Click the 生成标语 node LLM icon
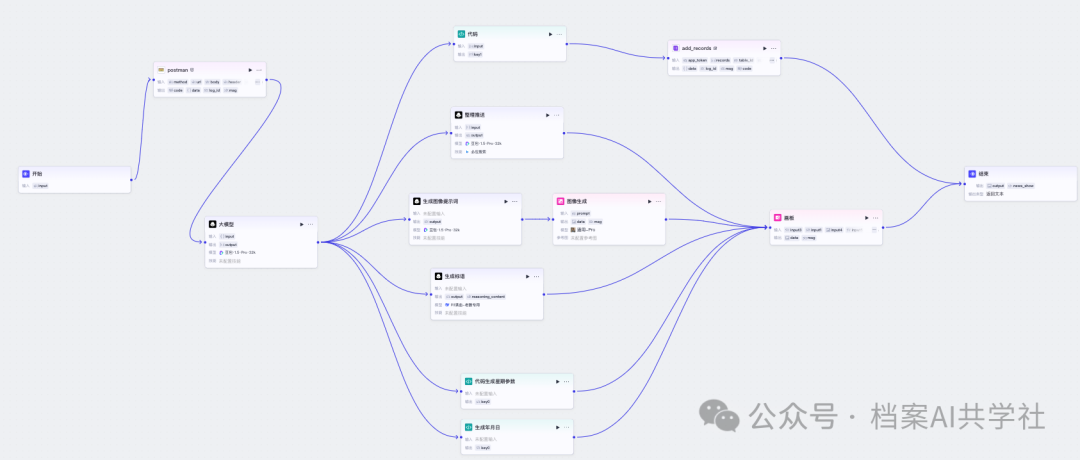1080x460 pixels. 438,276
